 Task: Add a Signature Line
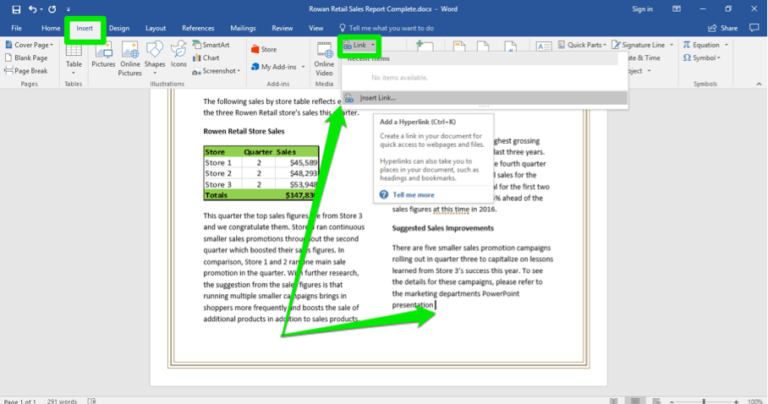coord(638,45)
